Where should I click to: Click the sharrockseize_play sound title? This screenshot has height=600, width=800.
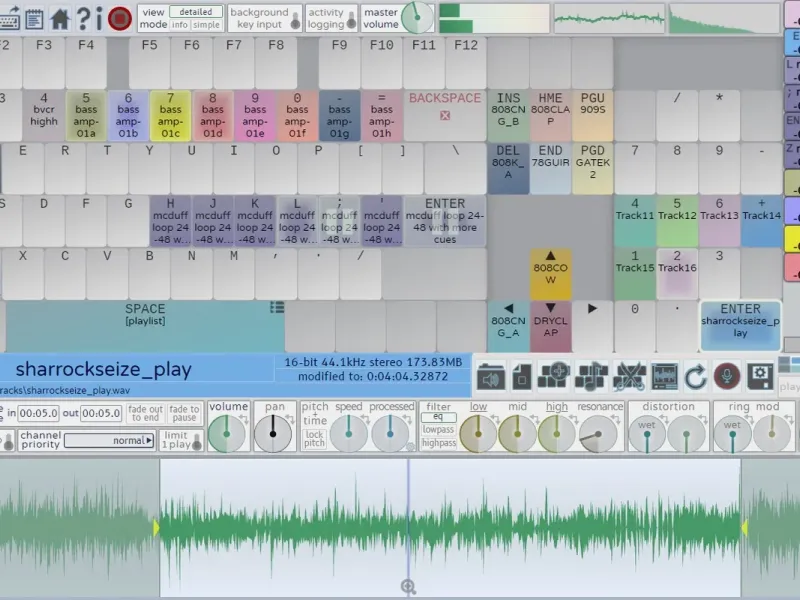coord(104,369)
